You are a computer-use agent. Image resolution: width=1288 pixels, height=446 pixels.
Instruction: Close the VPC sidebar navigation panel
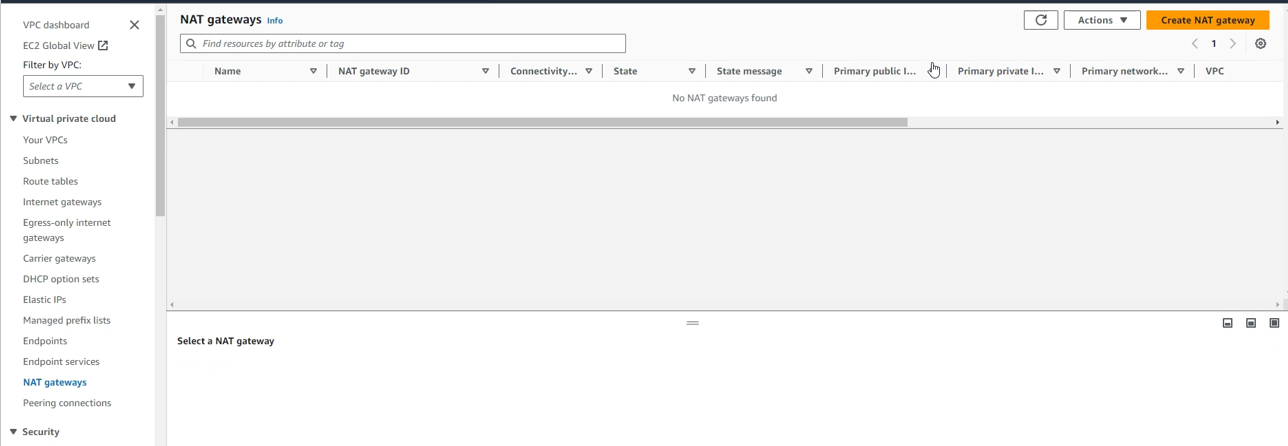(134, 25)
